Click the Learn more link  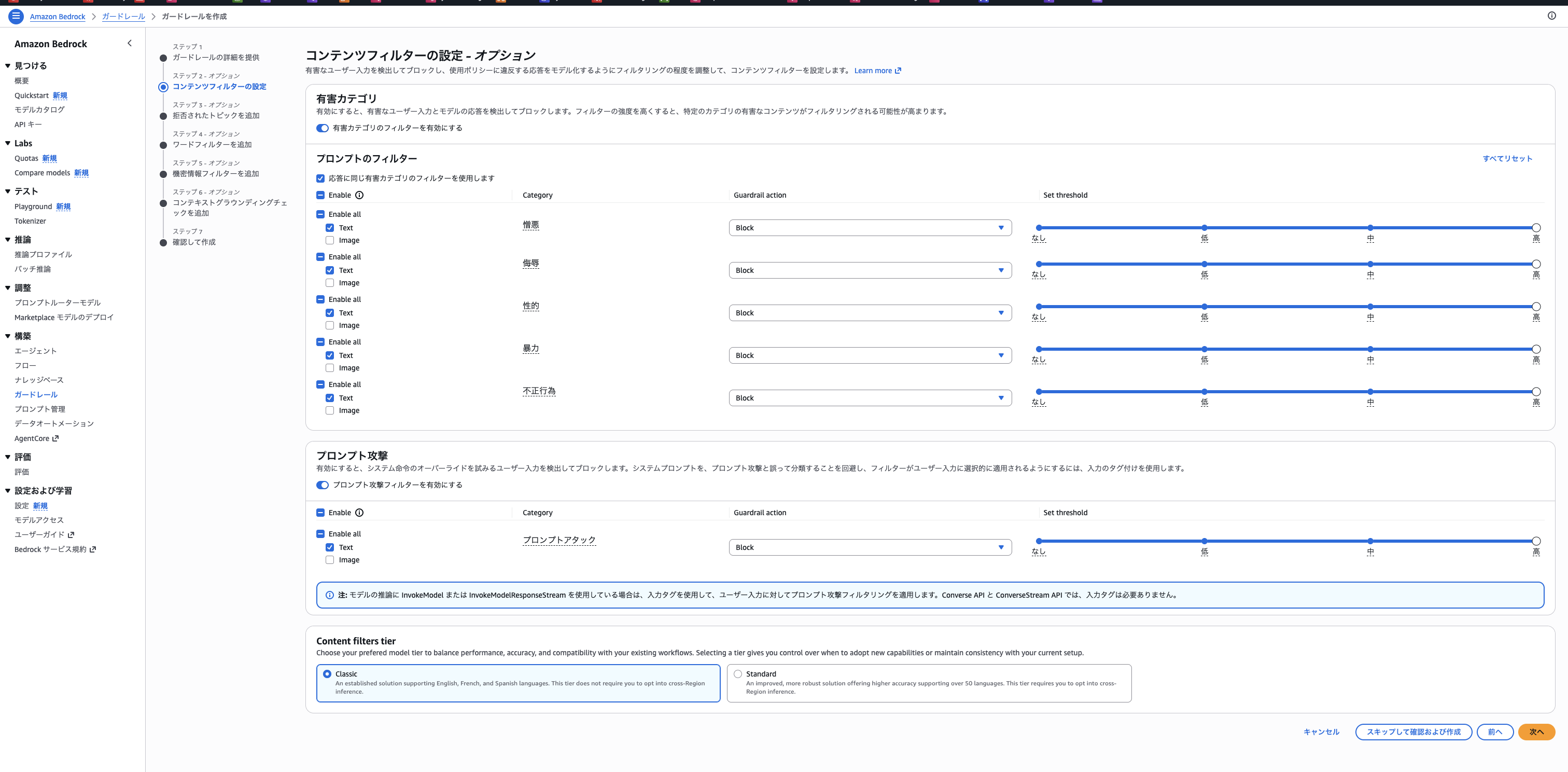click(874, 70)
